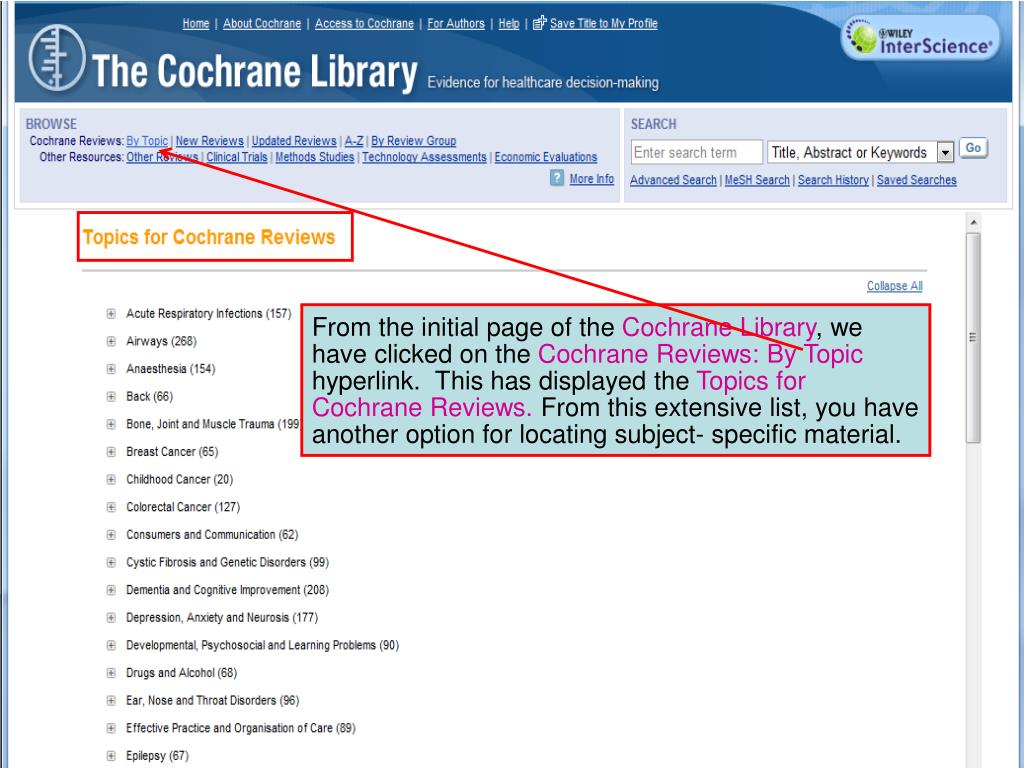Screen dimensions: 1024x768
Task: Select the Epilepsy (67) topic text
Action: 157,756
